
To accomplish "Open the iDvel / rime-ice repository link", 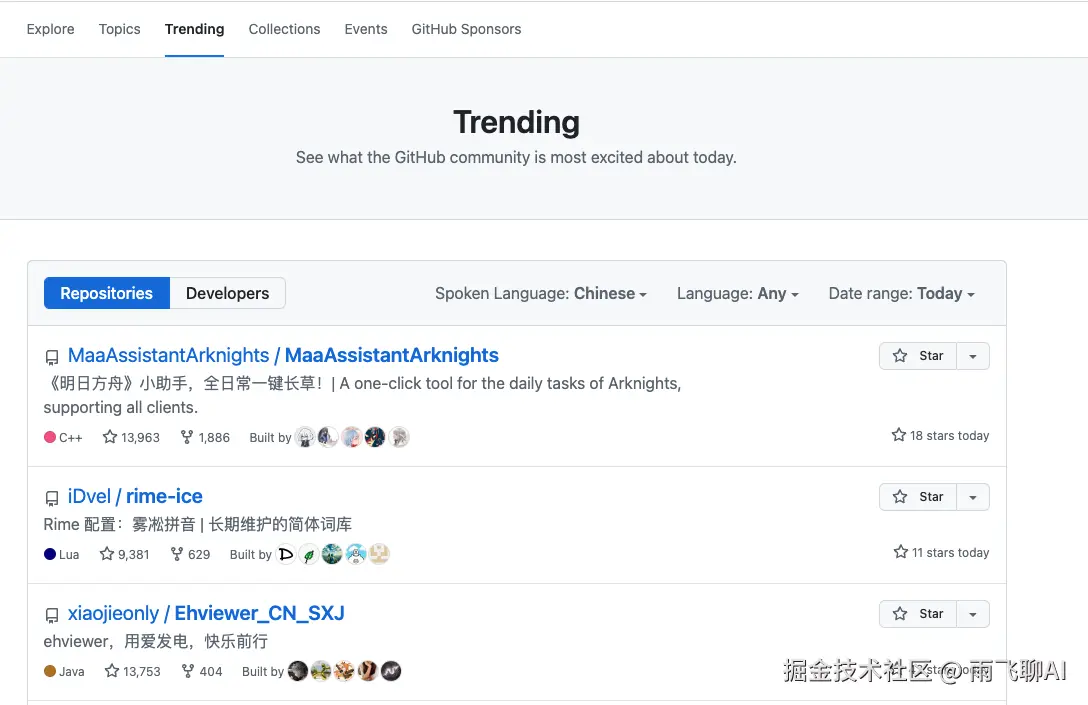I will coord(135,496).
